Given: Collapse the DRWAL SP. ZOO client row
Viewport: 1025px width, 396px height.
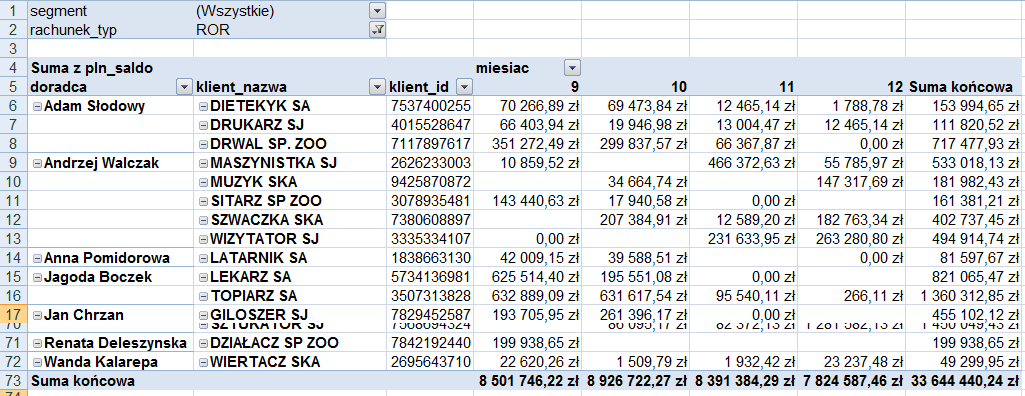Looking at the screenshot, I should pos(203,144).
